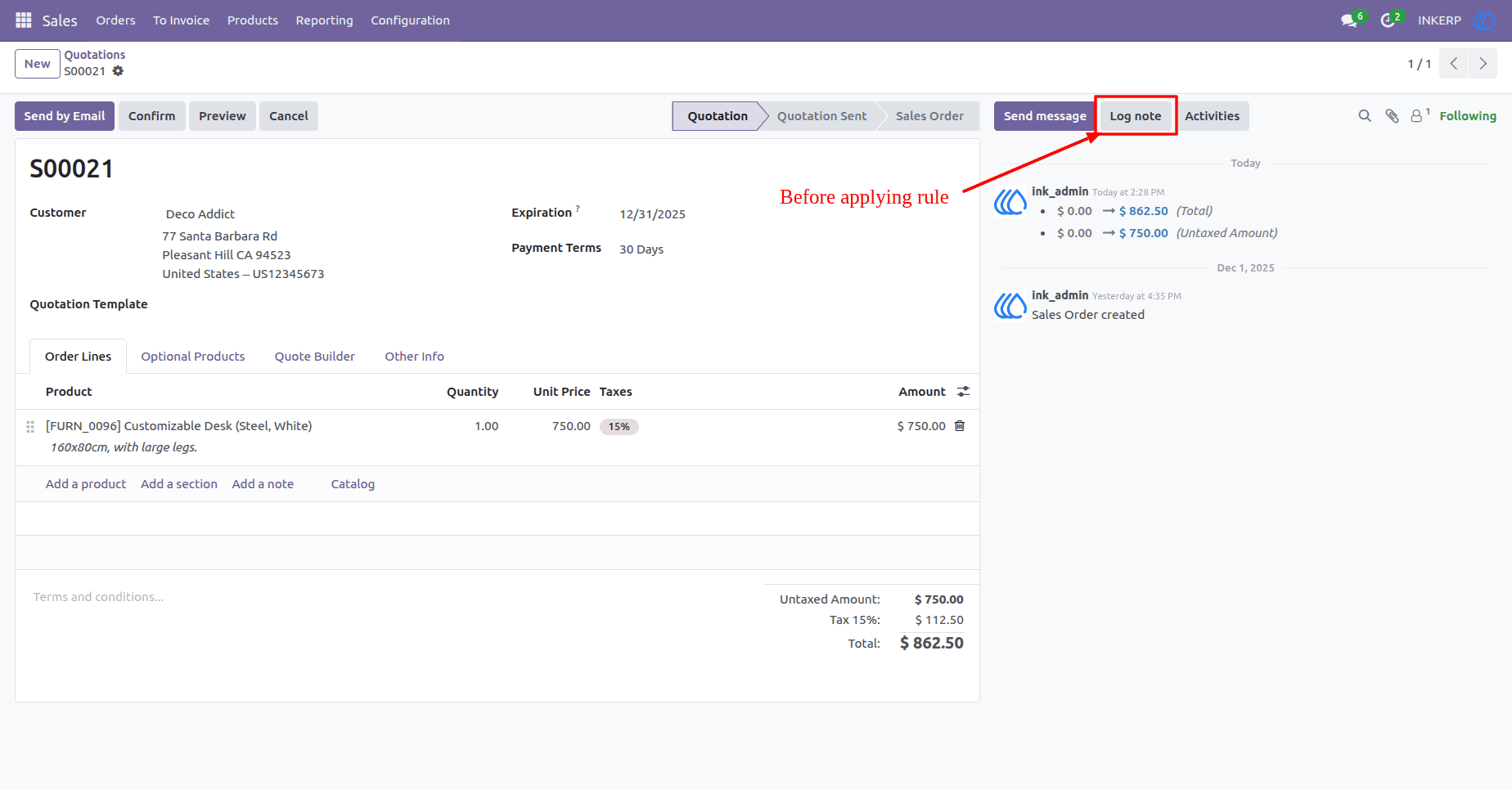Switch to the Optional Products tab

(x=193, y=357)
